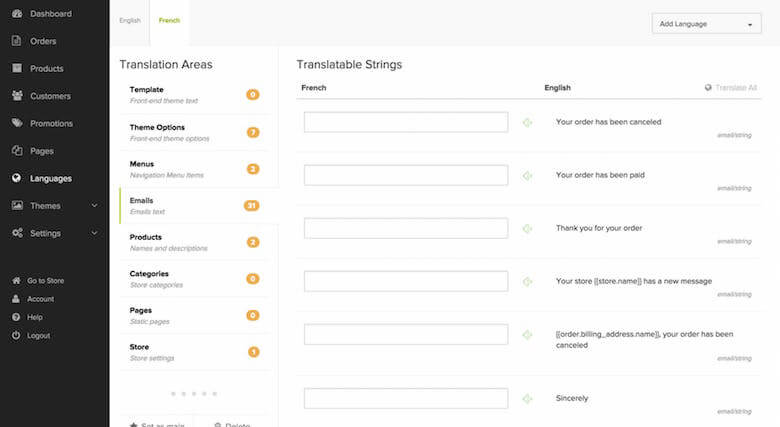The width and height of the screenshot is (780, 427).
Task: Click the Promotions tag icon
Action: 17,123
